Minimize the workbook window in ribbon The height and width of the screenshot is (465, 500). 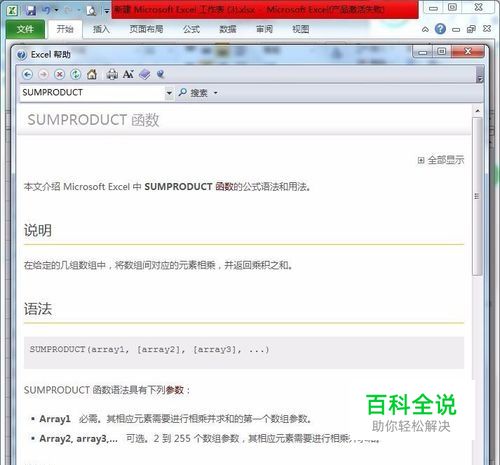pos(456,29)
